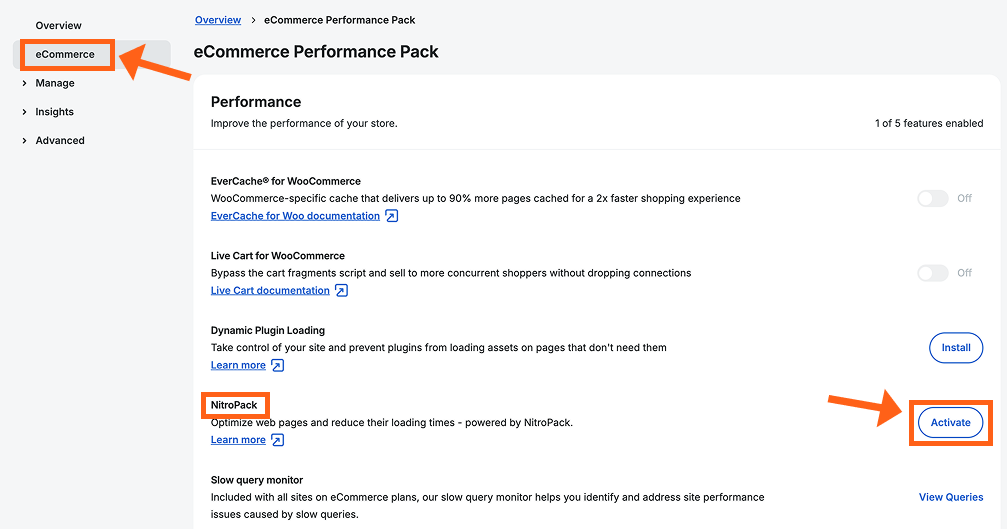Go to Overview via breadcrumb link

pyautogui.click(x=218, y=20)
